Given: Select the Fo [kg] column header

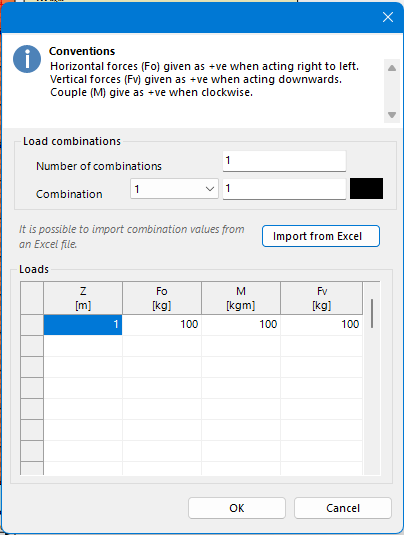Looking at the screenshot, I should pos(162,298).
